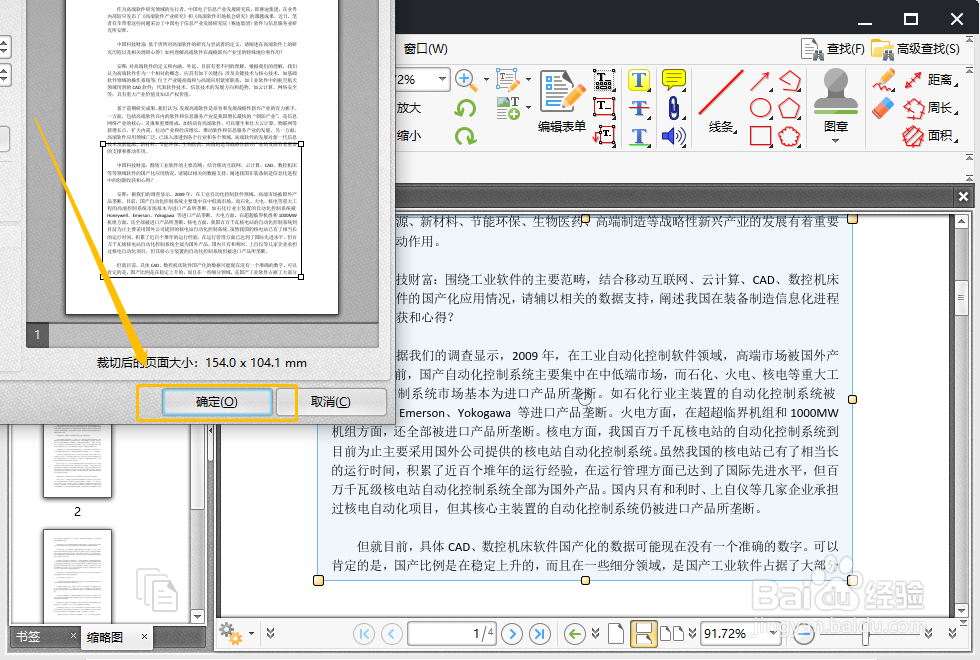Pick the eraser tool
Viewport: 980px width, 660px height.
(884, 106)
